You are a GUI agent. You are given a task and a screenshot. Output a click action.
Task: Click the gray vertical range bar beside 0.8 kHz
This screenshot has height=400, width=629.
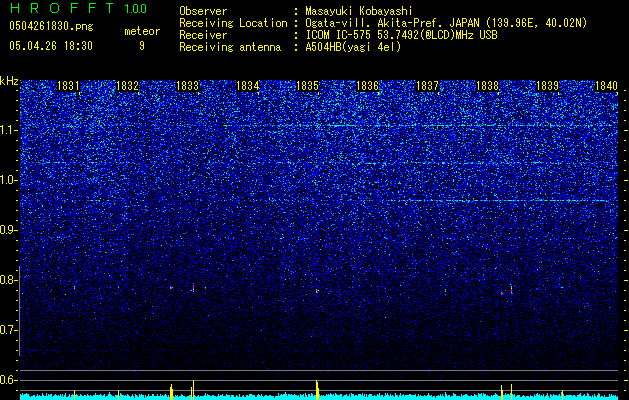(19, 311)
